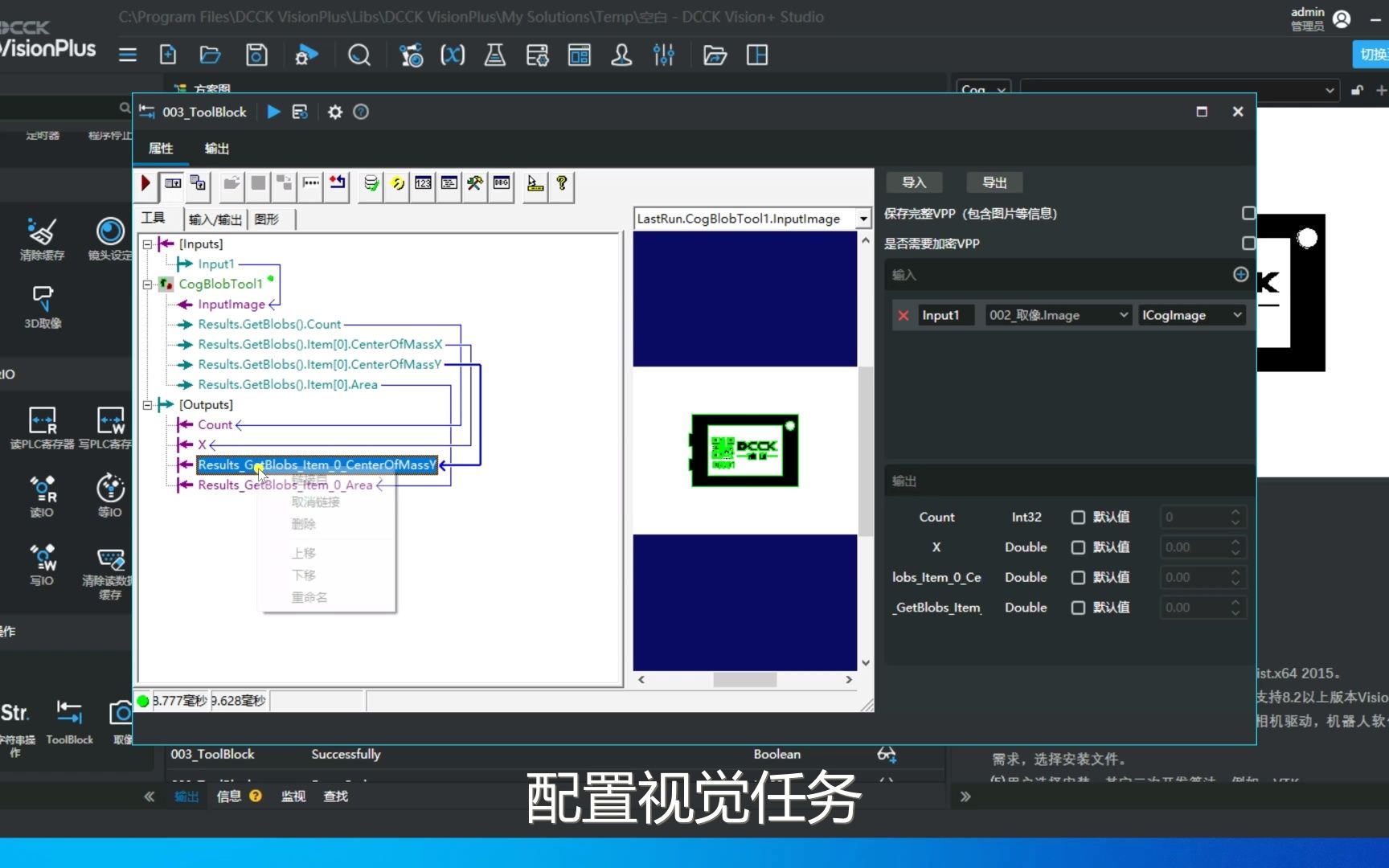Screen dimensions: 1389x868
Task: Increase the X output value with stepper arrow
Action: pos(1235,542)
